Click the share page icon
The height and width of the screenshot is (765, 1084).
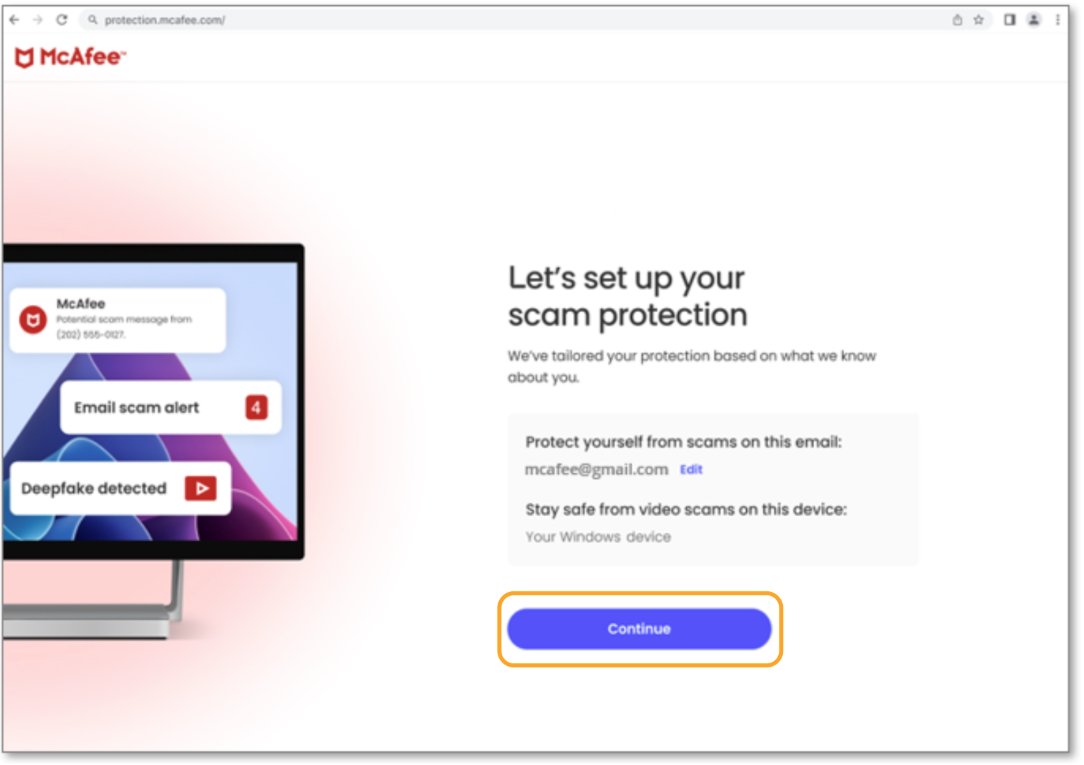957,20
